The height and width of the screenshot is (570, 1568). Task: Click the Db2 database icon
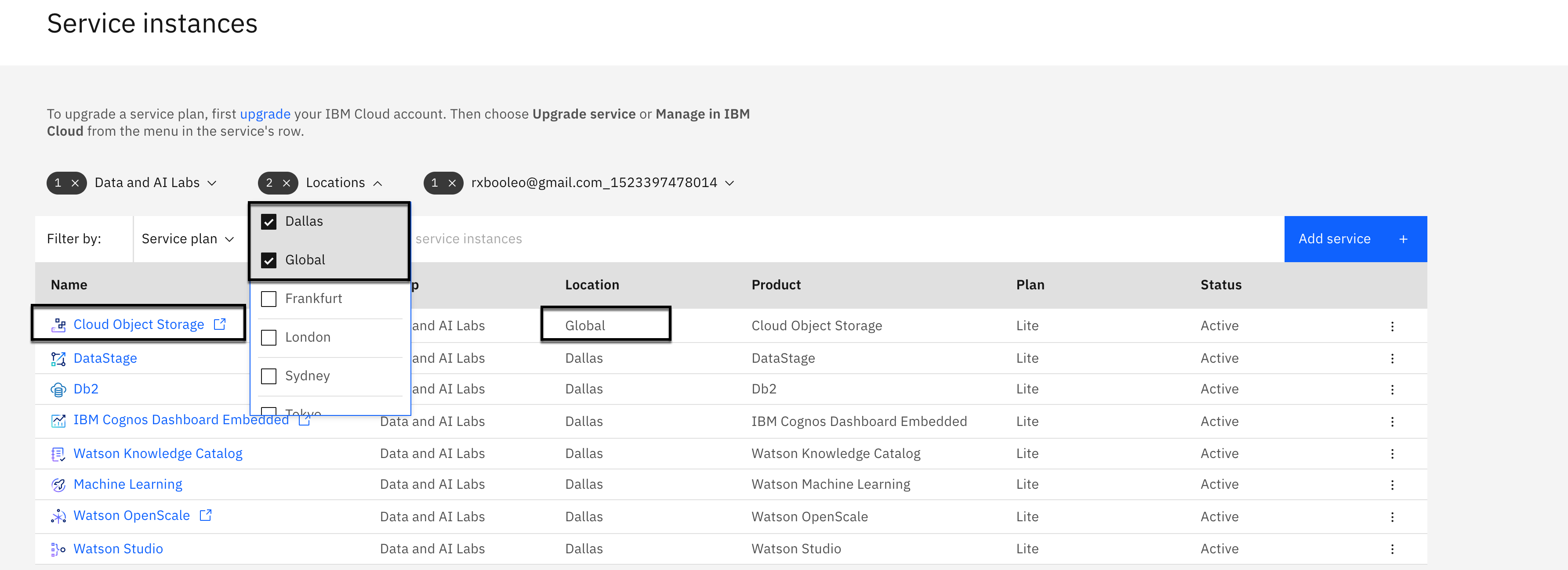pyautogui.click(x=58, y=390)
